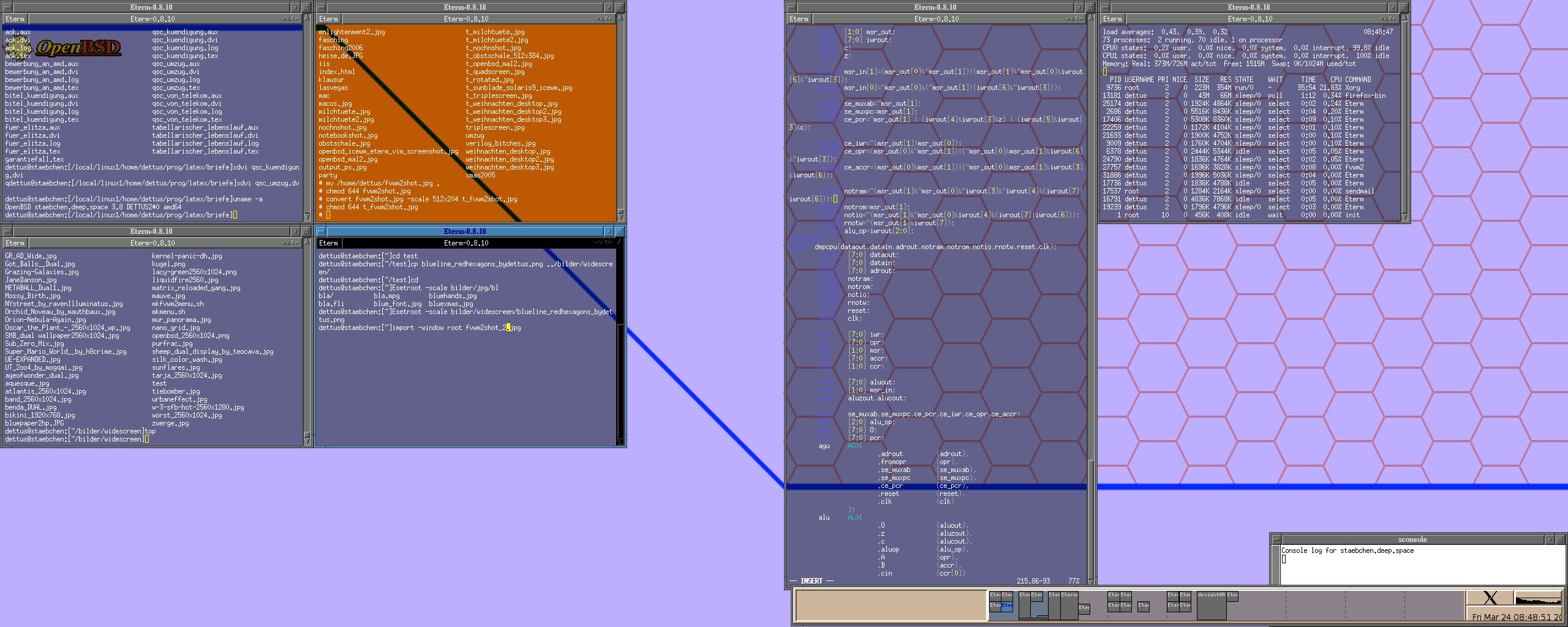The image size is (1568, 627).
Task: Click the xload CPU graph in the panel
Action: [1538, 598]
